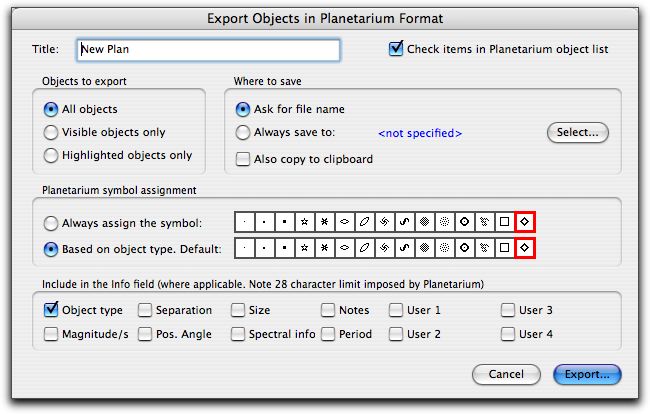Choose the circled dot symbol in the Default row
The height and width of the screenshot is (414, 650).
pos(466,247)
